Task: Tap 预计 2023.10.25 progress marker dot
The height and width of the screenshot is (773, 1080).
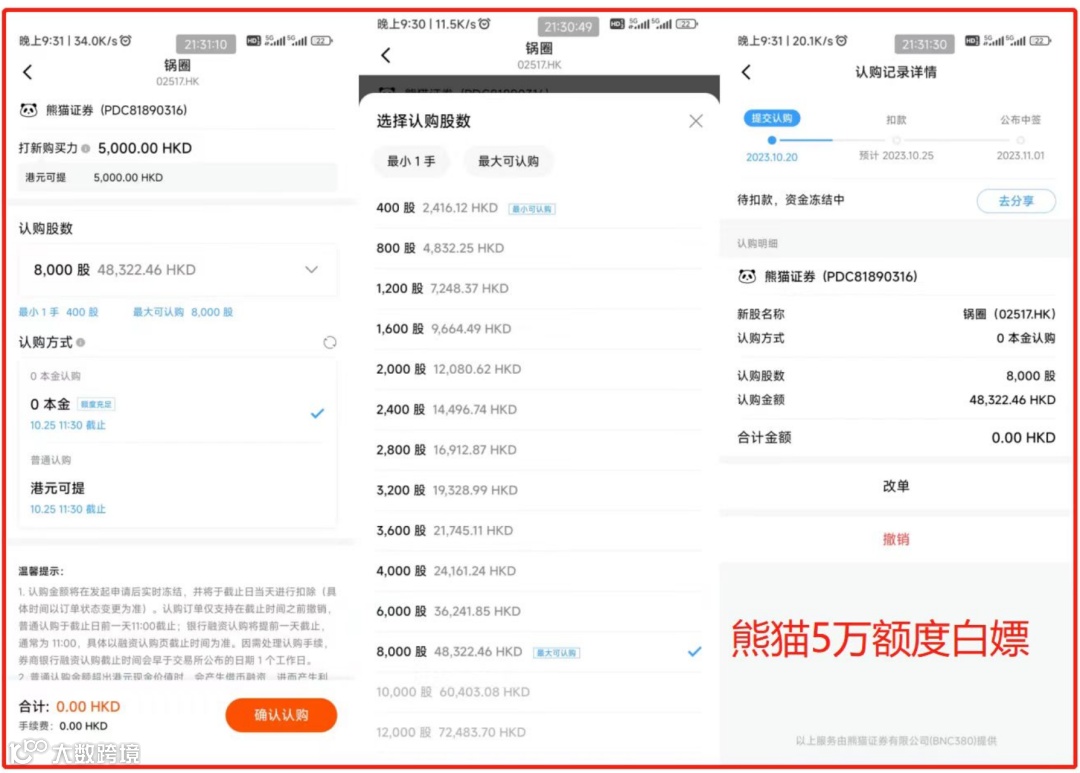Action: [896, 140]
